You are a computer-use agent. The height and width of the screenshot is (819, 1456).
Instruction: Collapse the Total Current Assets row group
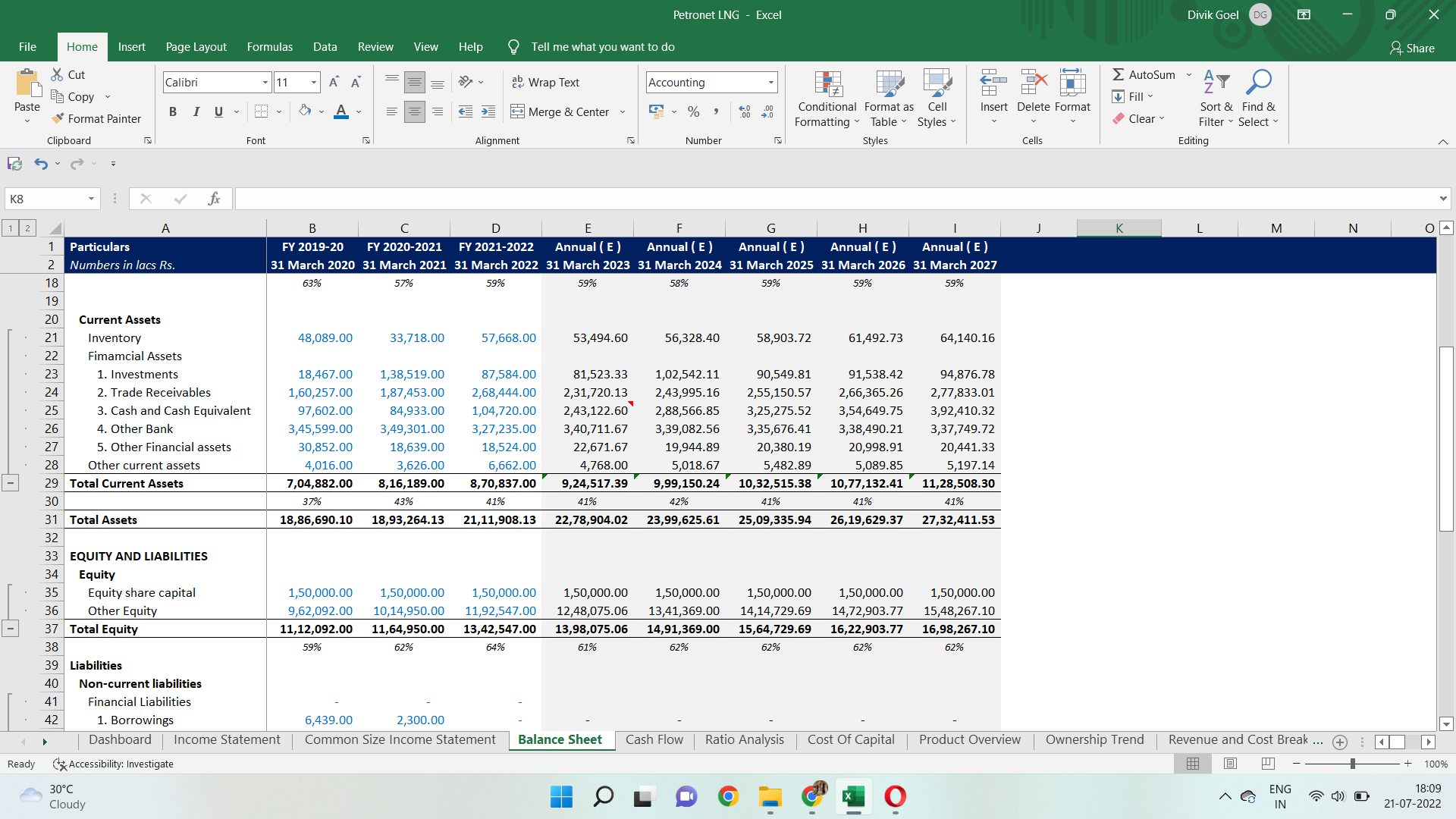(x=10, y=483)
